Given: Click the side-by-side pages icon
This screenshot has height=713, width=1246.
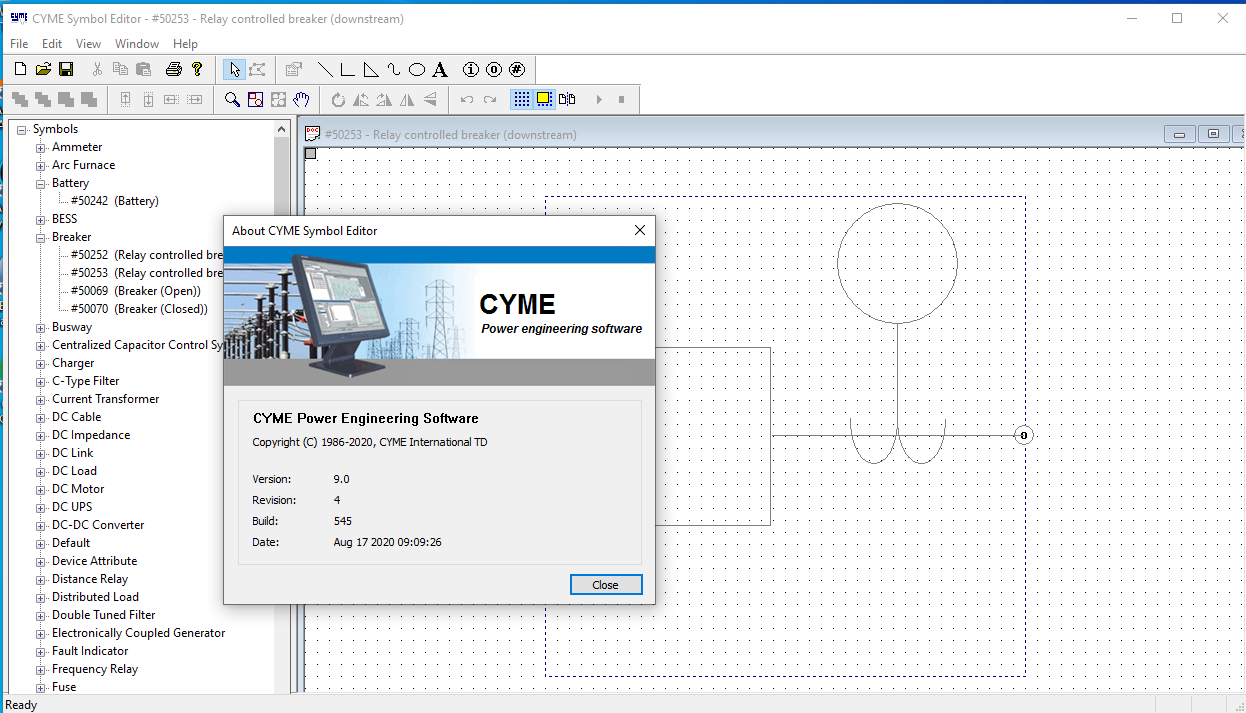Looking at the screenshot, I should click(x=567, y=99).
